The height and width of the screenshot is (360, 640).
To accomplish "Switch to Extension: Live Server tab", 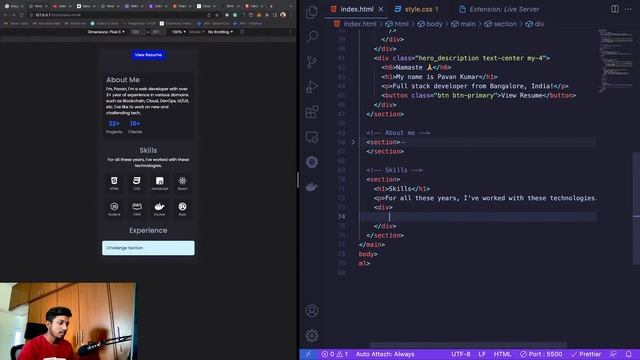I will coord(499,9).
